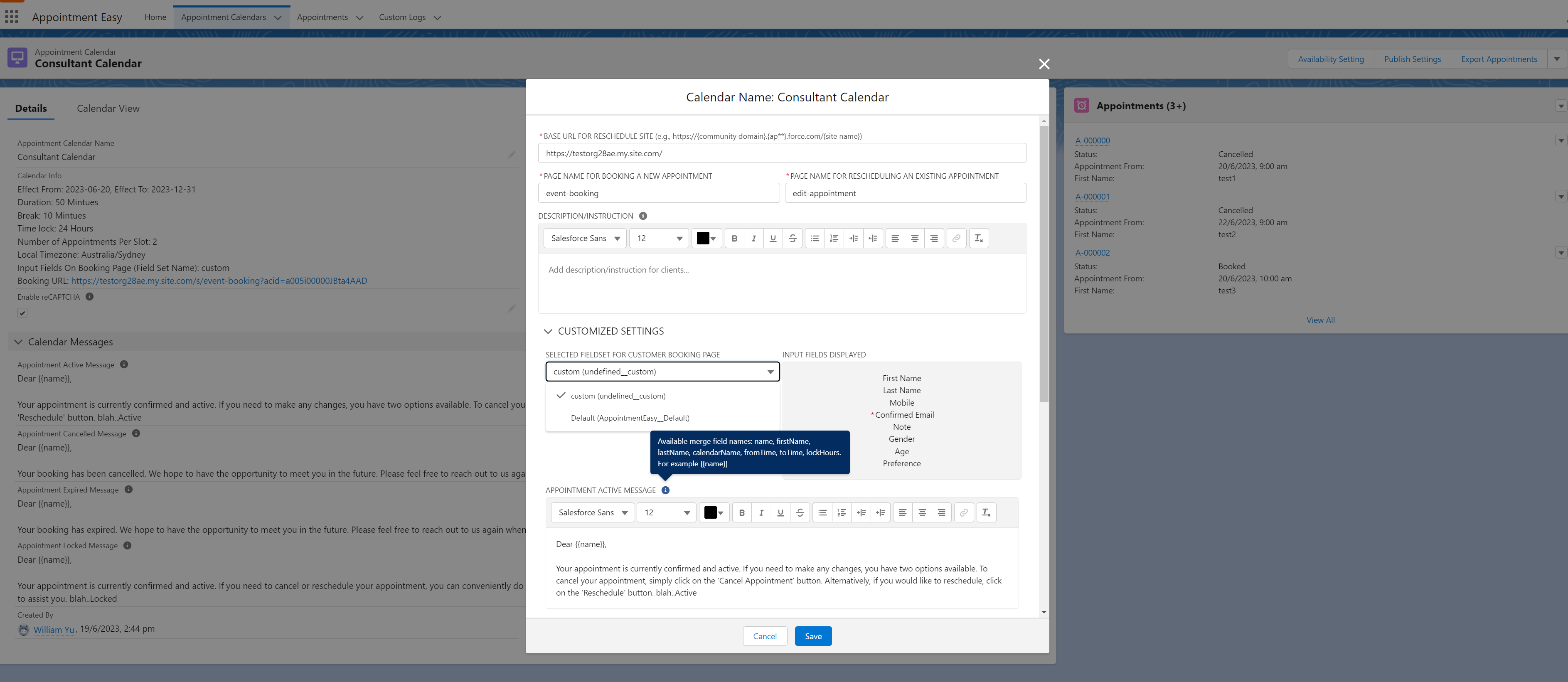This screenshot has height=682, width=1568.
Task: Collapse the Customized Settings section
Action: [x=548, y=331]
